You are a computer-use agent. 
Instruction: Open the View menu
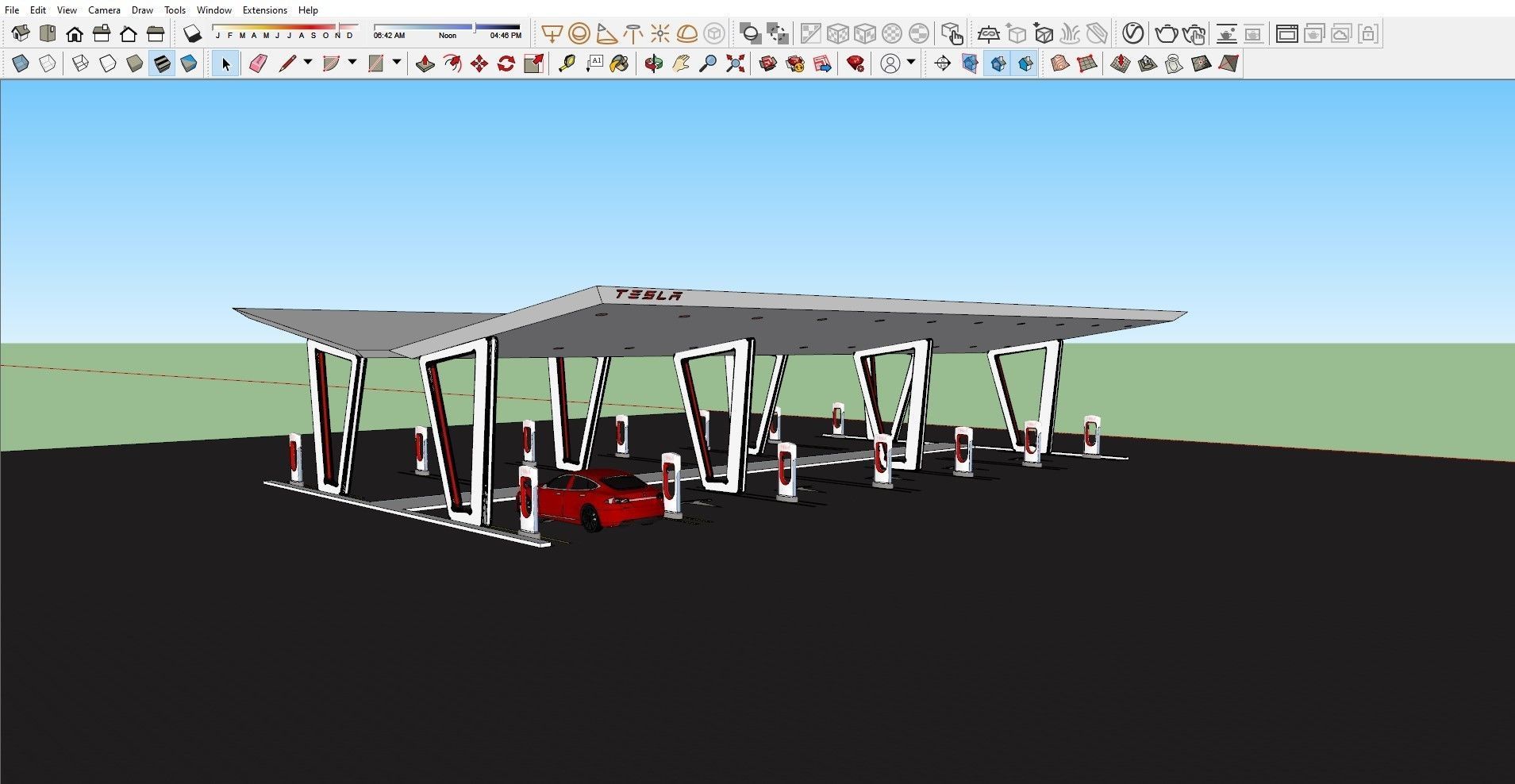(x=67, y=10)
